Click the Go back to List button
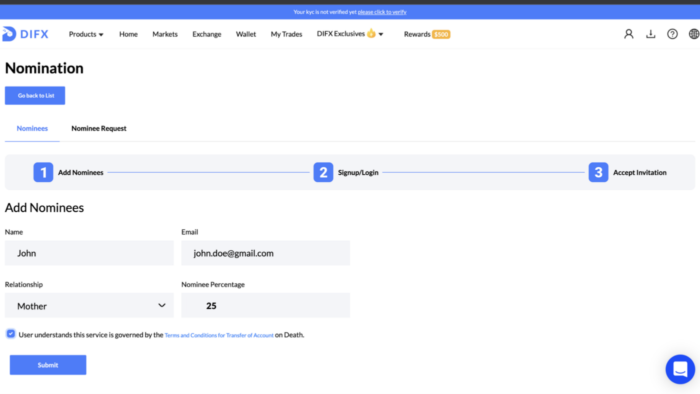This screenshot has height=394, width=700. point(35,95)
